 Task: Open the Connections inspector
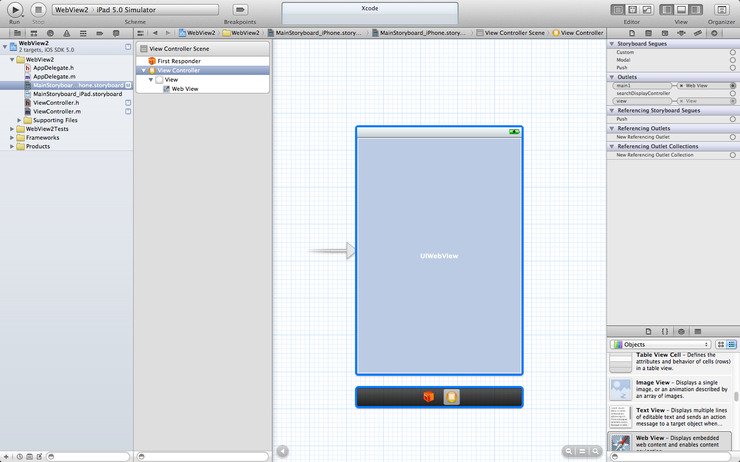pyautogui.click(x=714, y=33)
